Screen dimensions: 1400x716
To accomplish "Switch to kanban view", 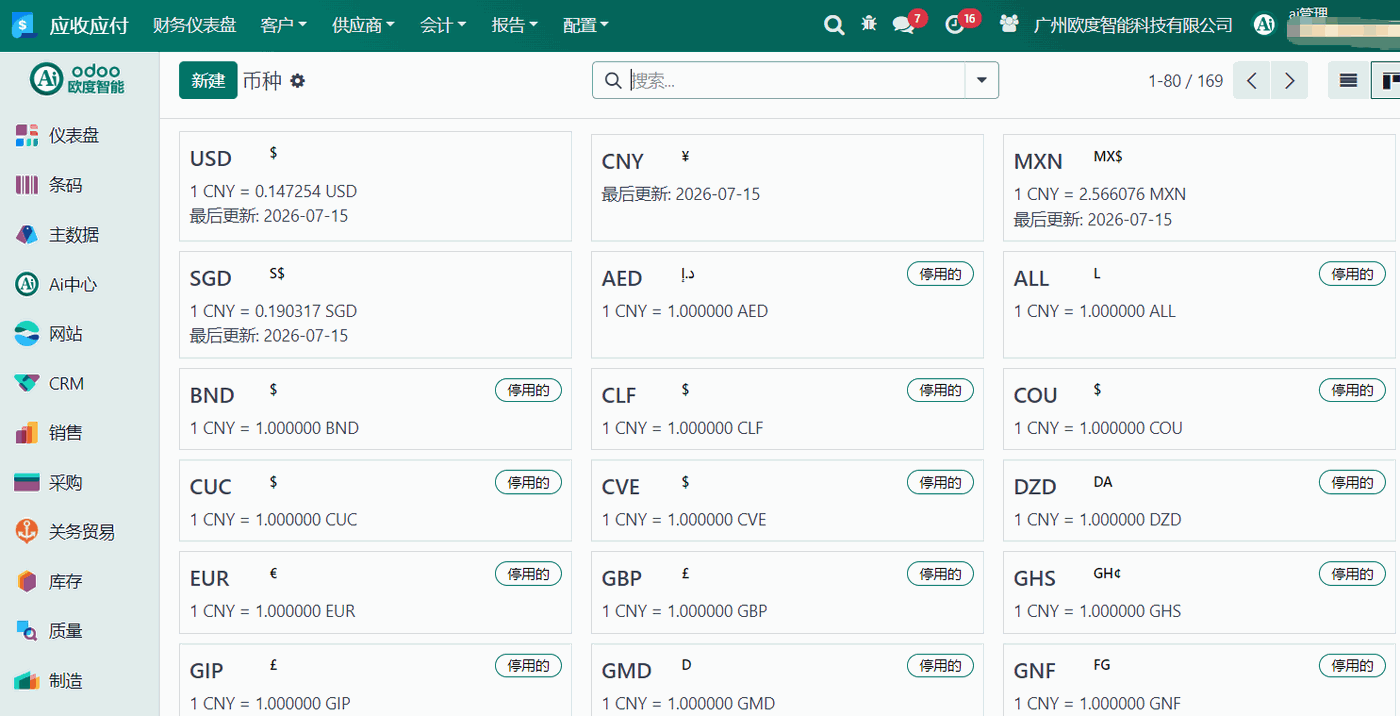I will (x=1386, y=81).
